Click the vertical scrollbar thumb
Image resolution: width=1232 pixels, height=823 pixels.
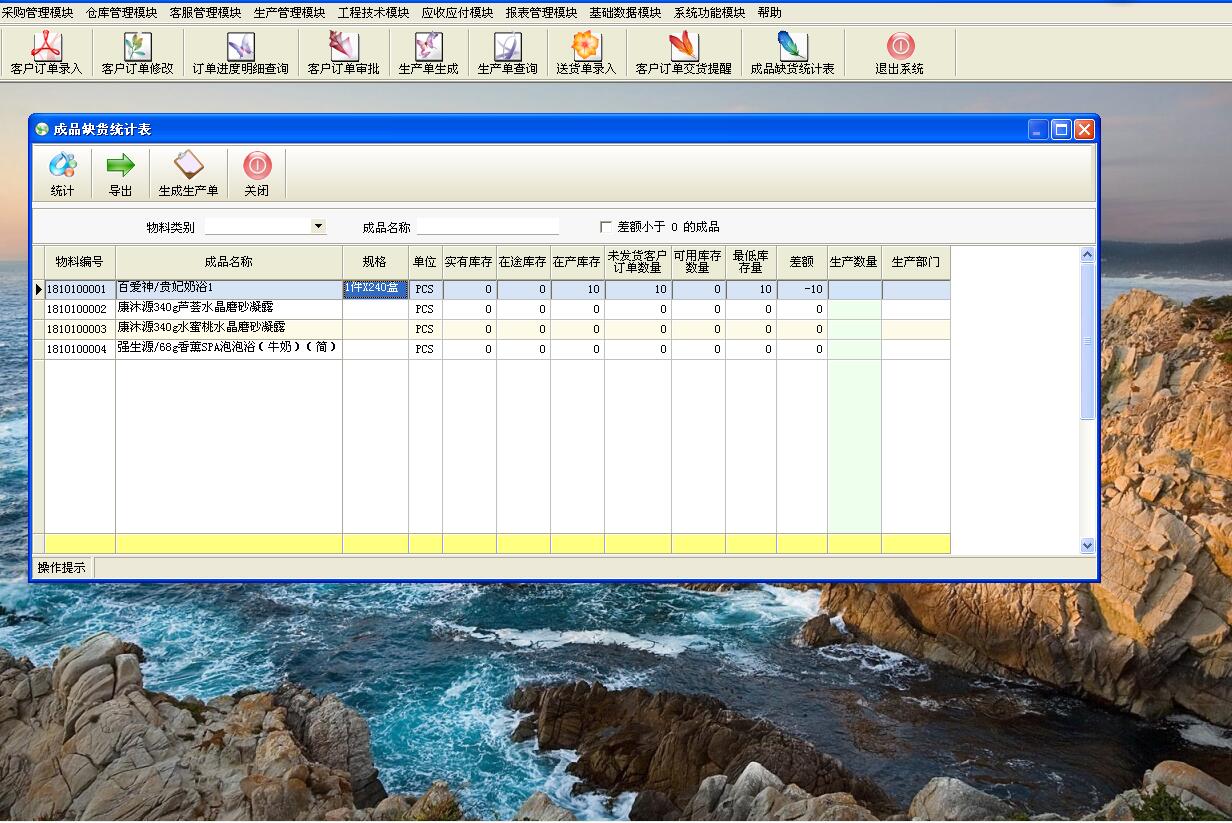click(x=1088, y=340)
